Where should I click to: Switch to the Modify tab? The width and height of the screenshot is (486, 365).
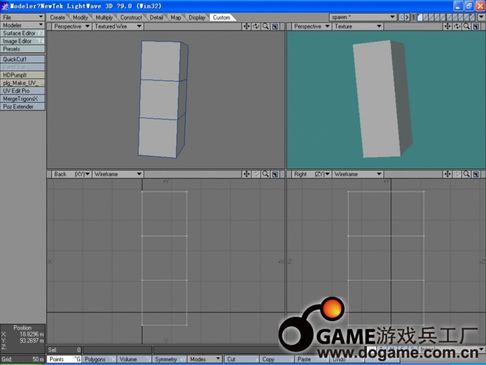click(80, 17)
